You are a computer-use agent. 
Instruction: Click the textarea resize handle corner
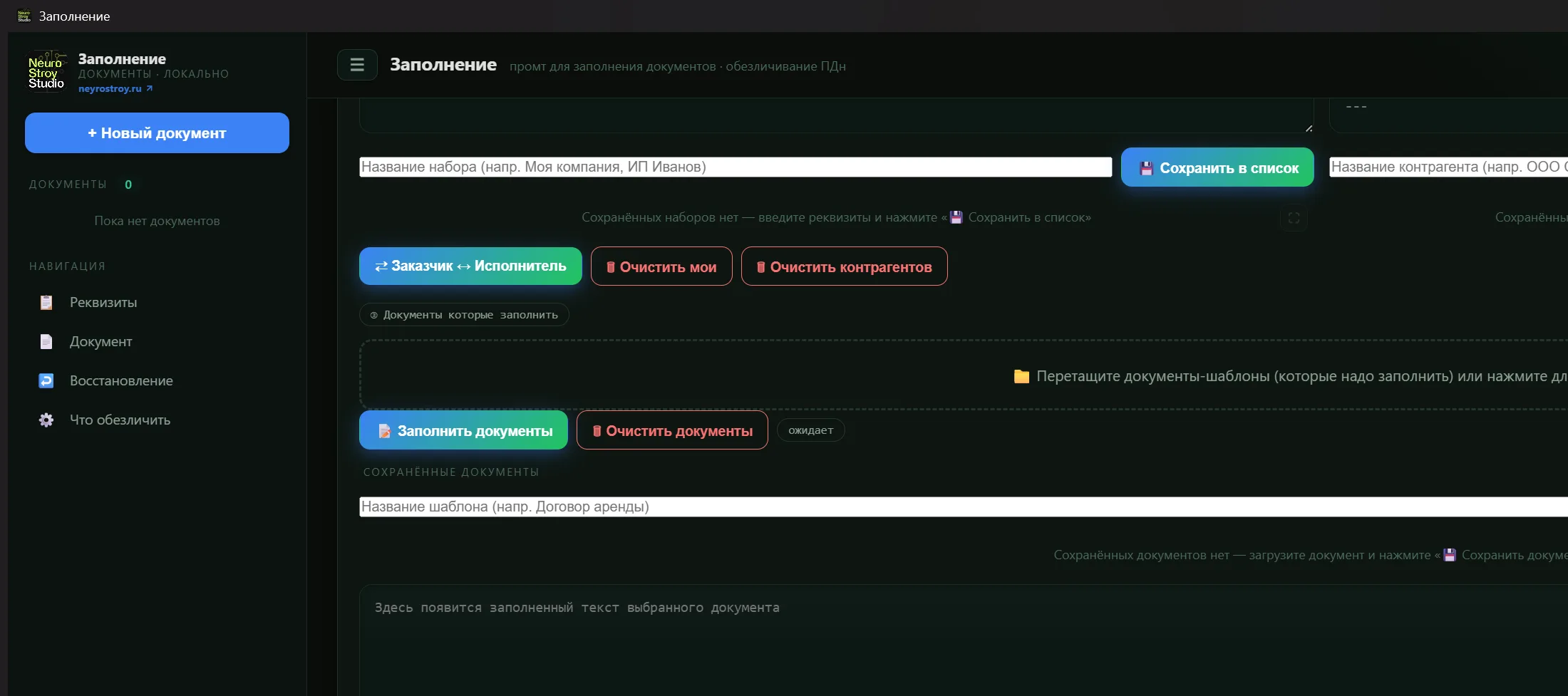coord(1309,128)
